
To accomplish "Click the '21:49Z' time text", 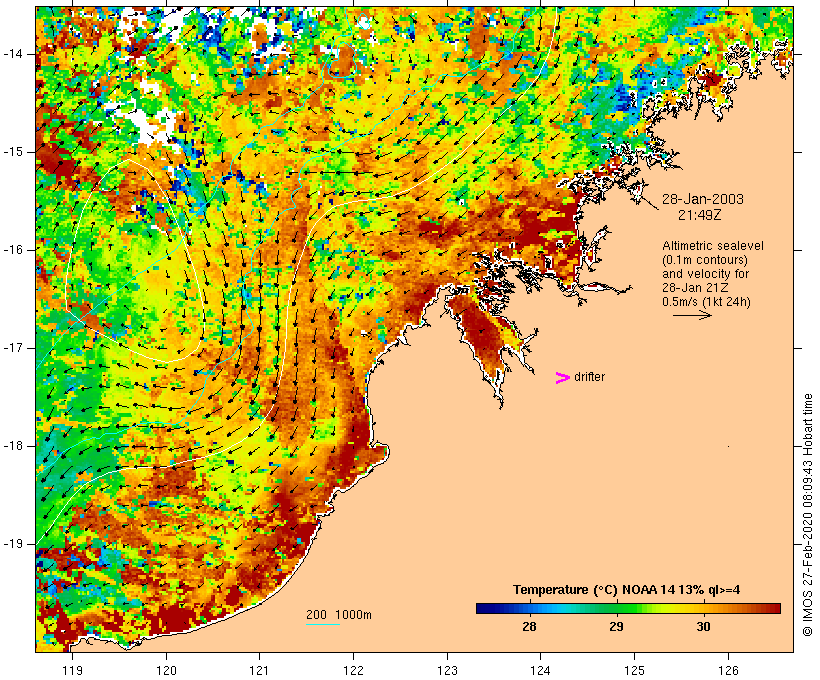I will click(700, 215).
